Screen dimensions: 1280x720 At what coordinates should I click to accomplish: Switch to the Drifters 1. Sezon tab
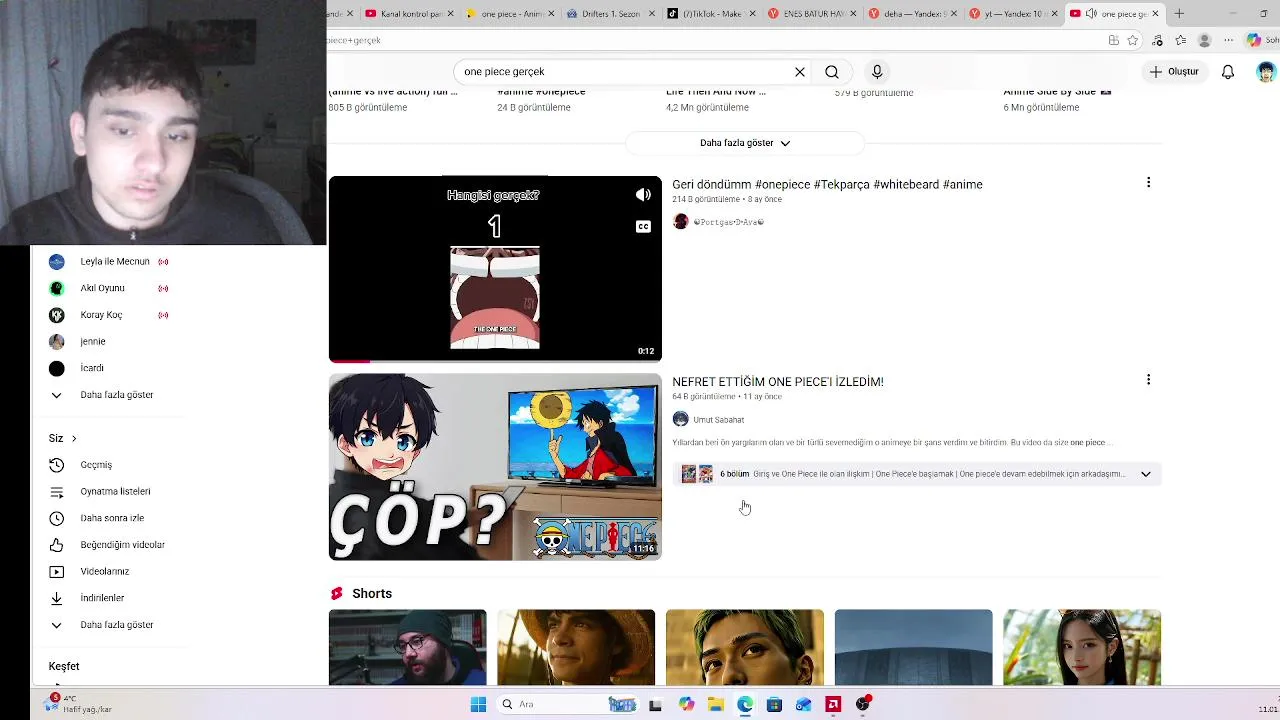(x=610, y=14)
